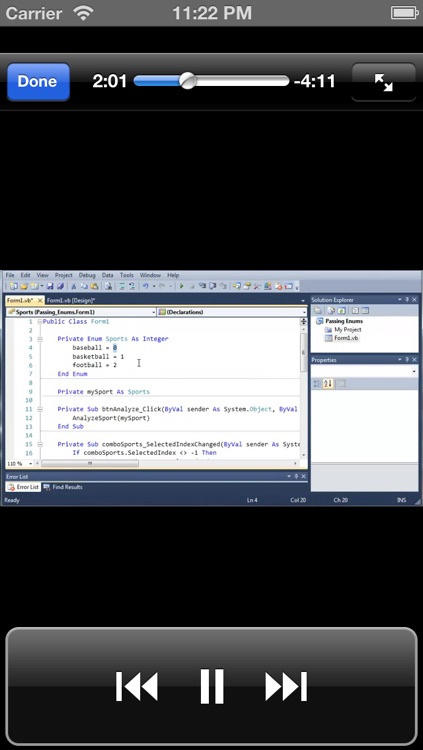Click the Cut scissors icon

[x=74, y=286]
